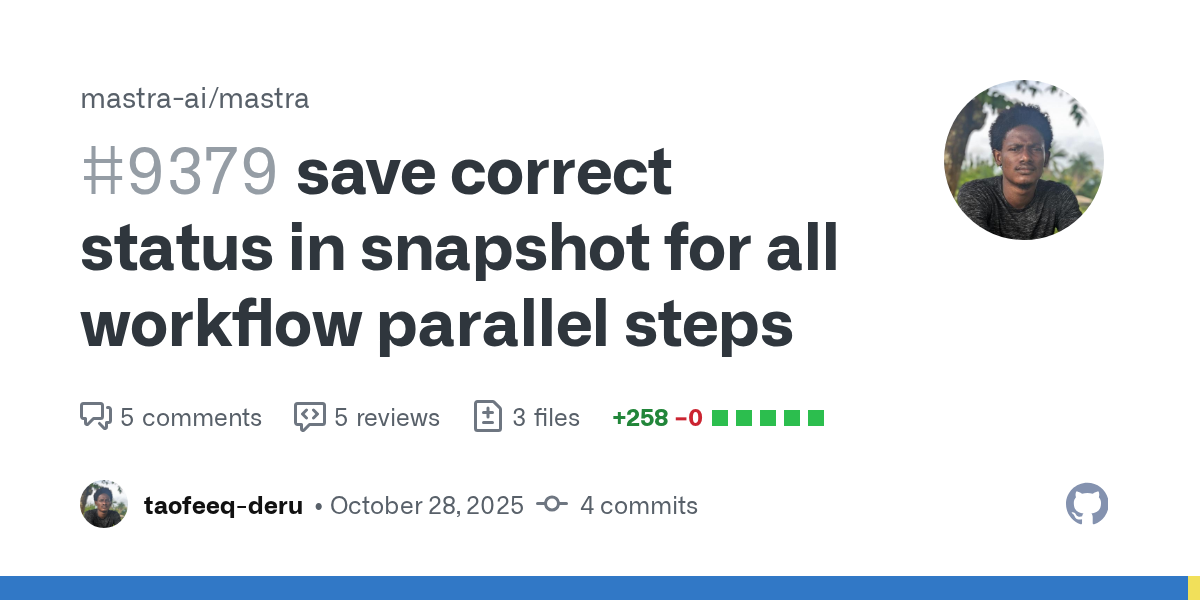
Task: Visit the taofeeq-deru username link
Action: (223, 505)
